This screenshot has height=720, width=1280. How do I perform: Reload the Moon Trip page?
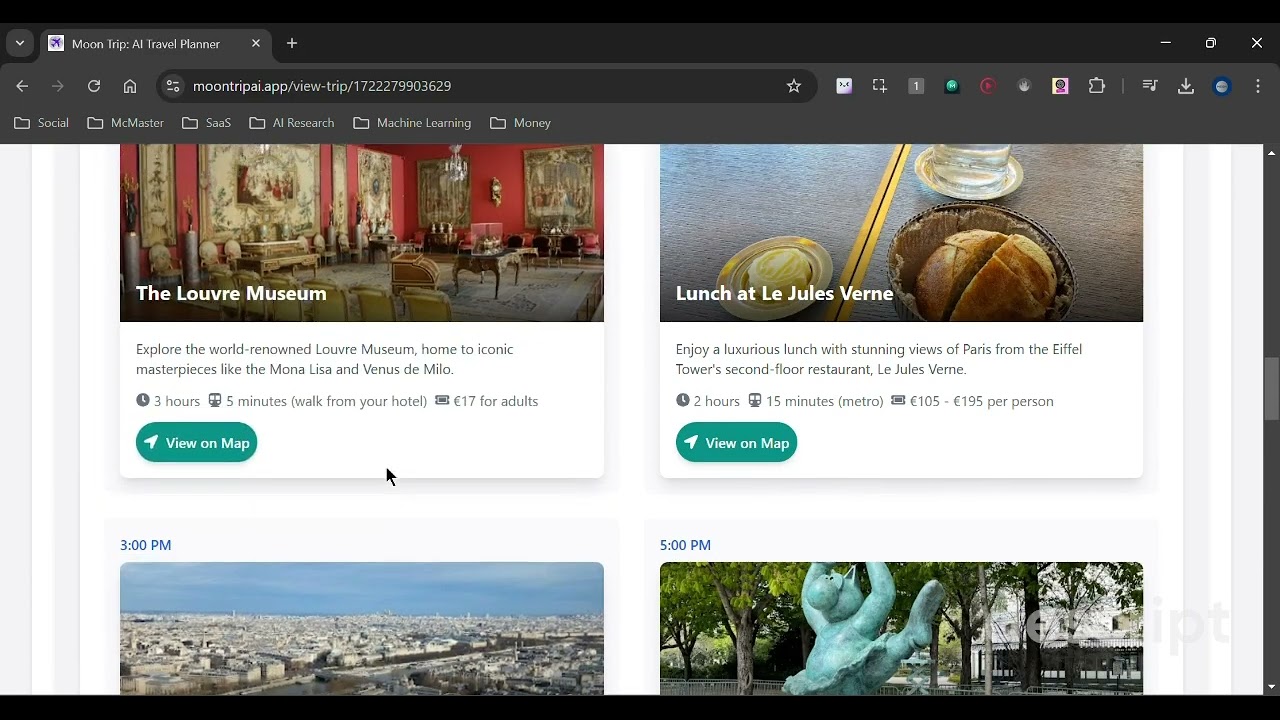click(94, 86)
